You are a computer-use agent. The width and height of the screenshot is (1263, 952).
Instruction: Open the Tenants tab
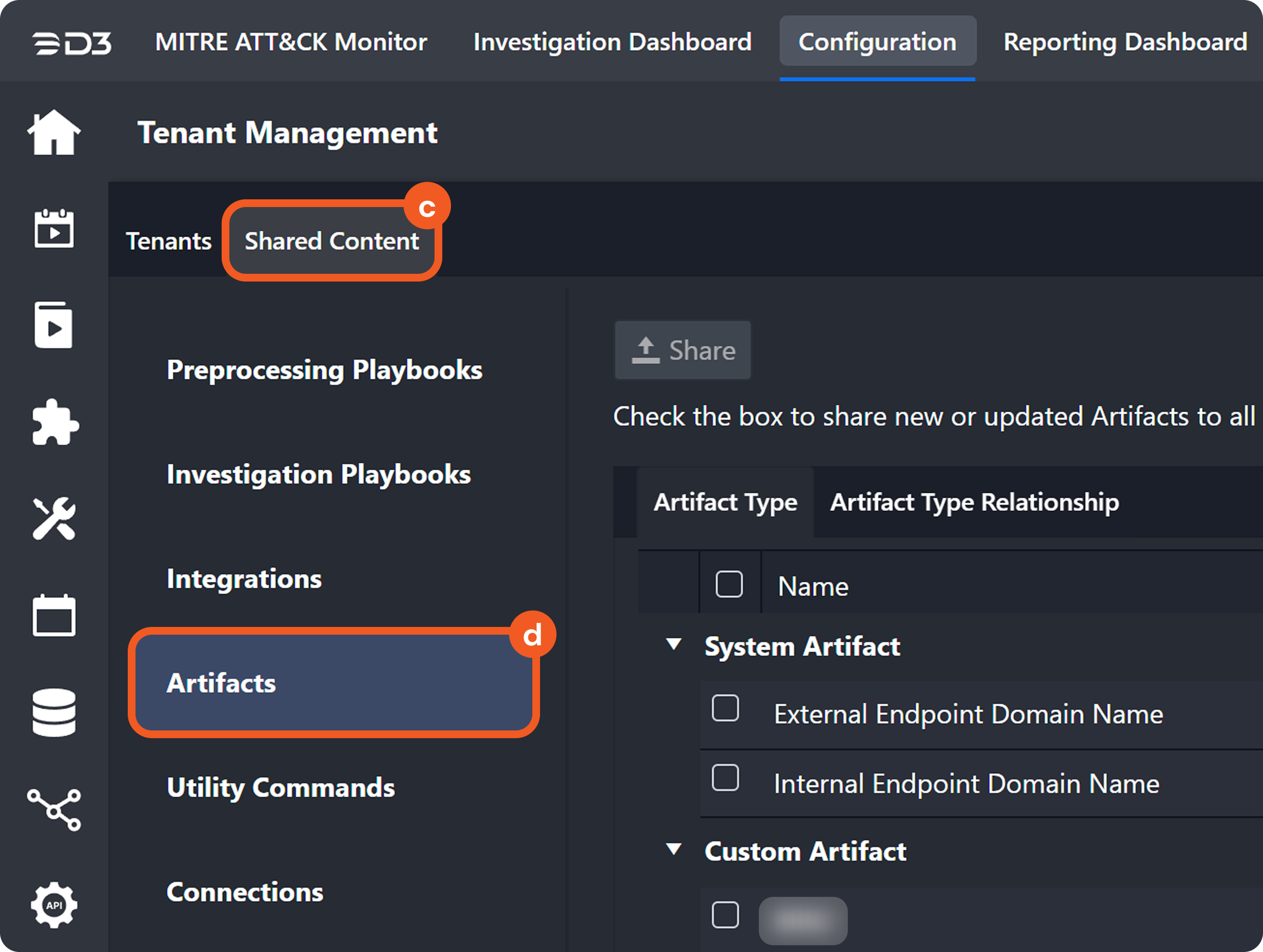(x=168, y=241)
